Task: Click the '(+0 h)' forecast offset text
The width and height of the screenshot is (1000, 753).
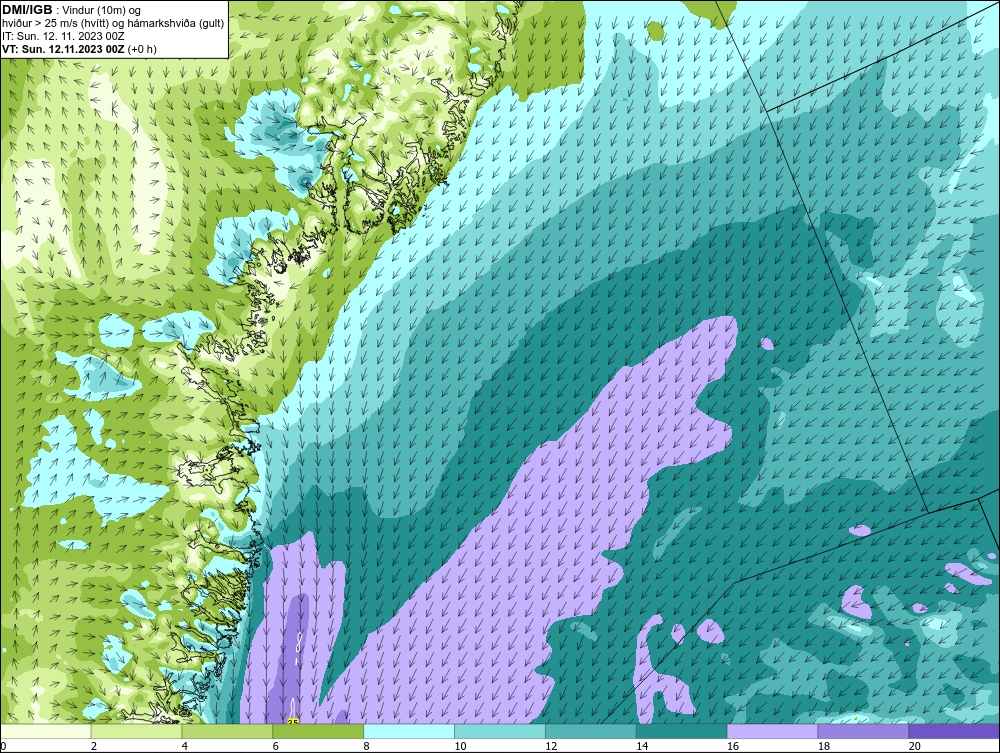Action: pyautogui.click(x=142, y=49)
